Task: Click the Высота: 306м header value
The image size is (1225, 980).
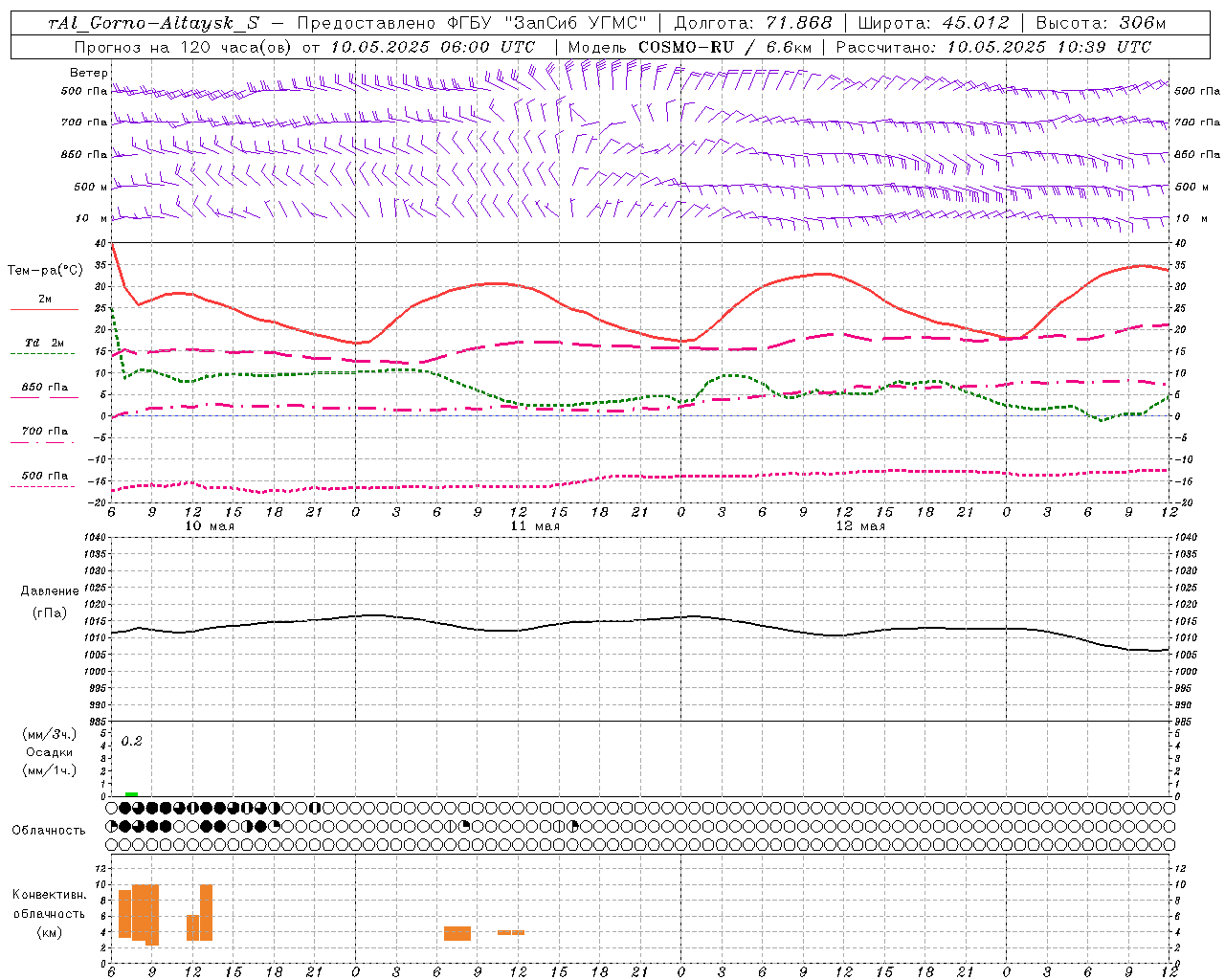Action: pos(1101,23)
